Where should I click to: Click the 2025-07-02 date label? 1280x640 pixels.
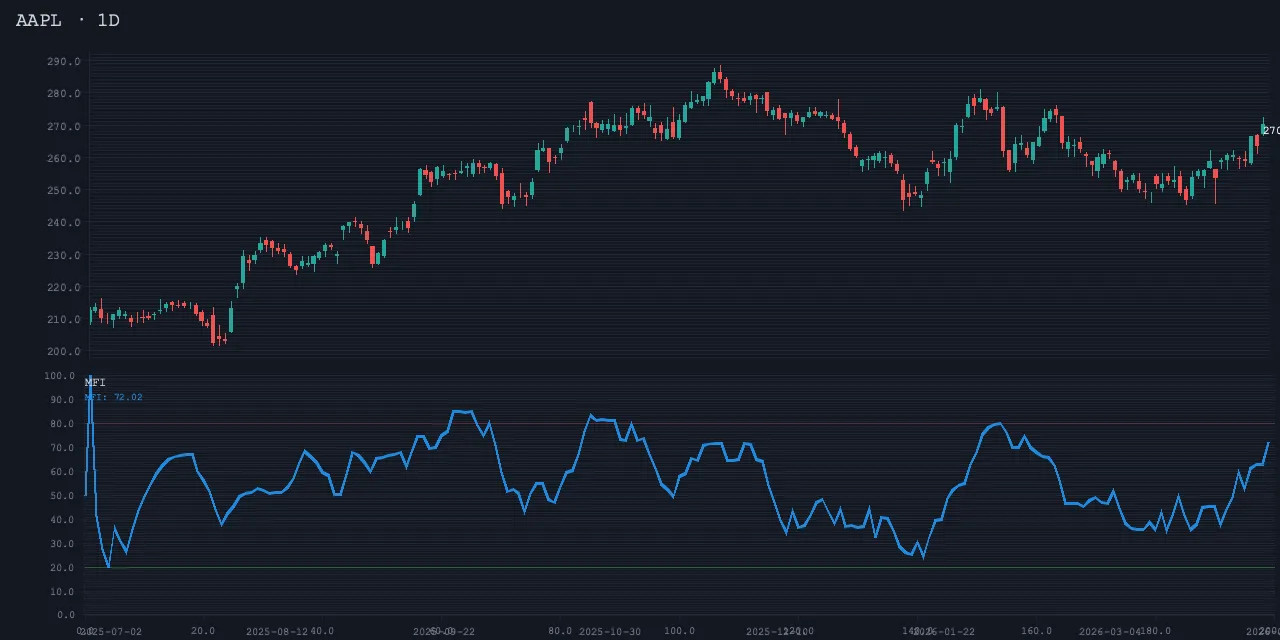110,631
